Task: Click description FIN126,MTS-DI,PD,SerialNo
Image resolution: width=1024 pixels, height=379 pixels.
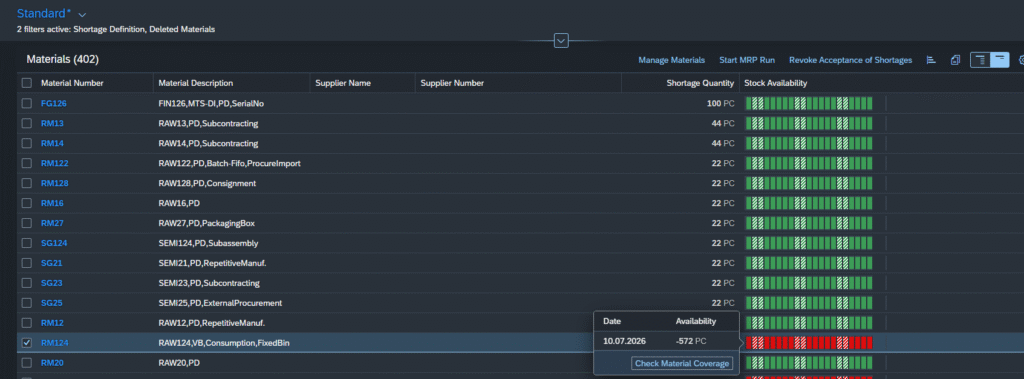Action: click(211, 103)
